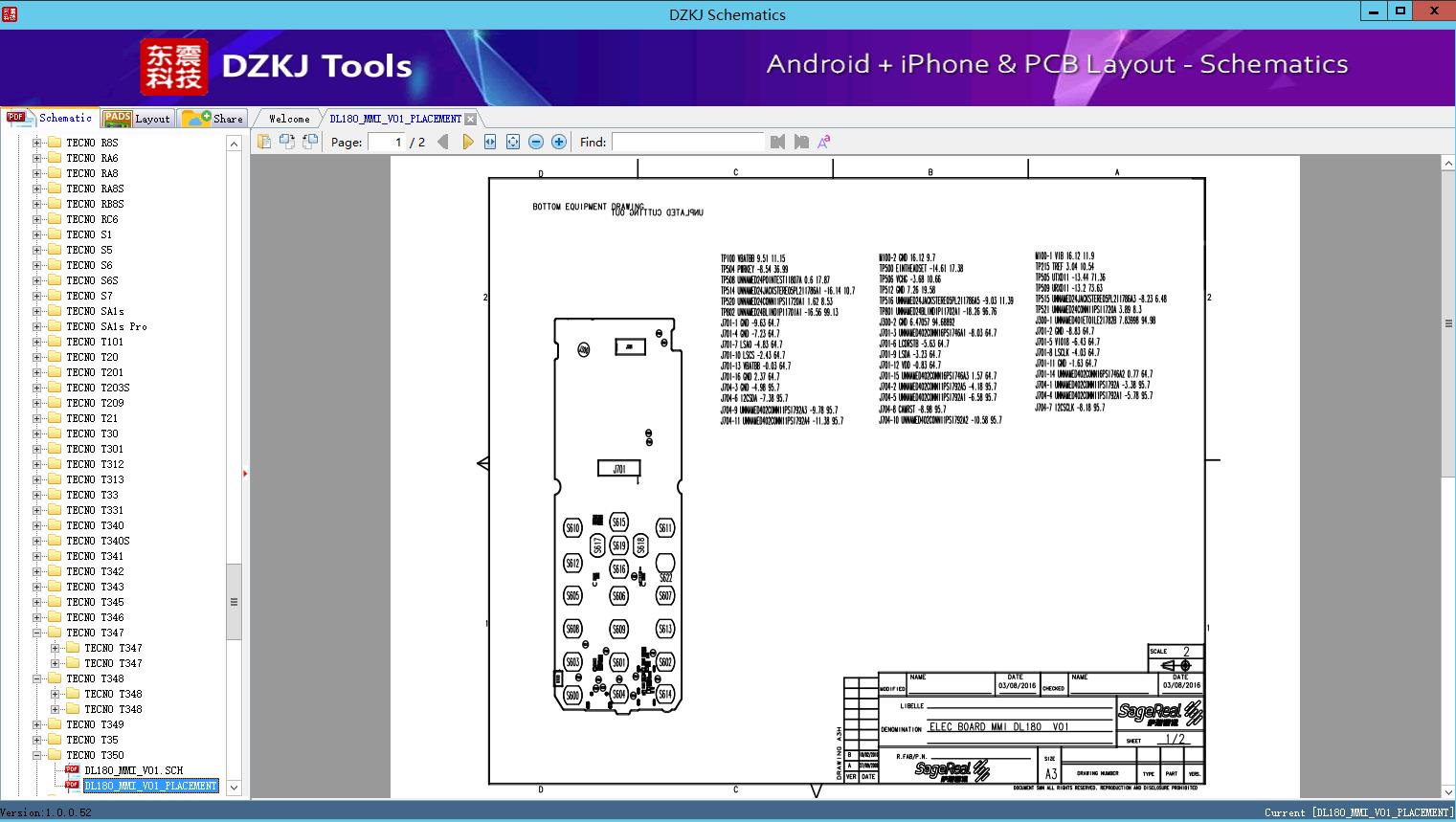The width and height of the screenshot is (1456, 822).
Task: Switch to the Schematic tab
Action: [50, 118]
